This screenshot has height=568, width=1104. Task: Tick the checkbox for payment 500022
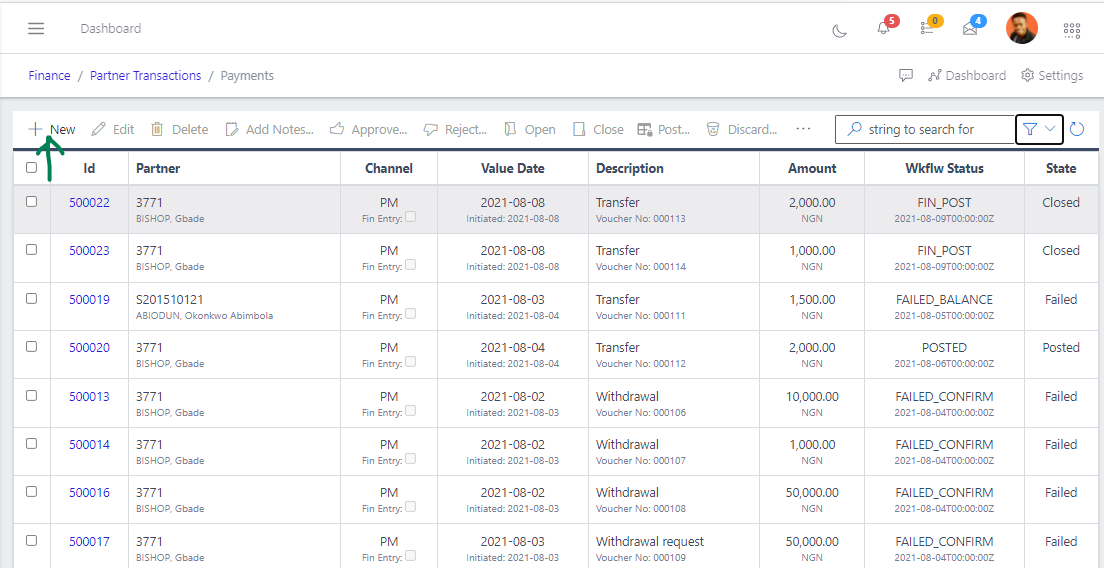click(x=31, y=202)
